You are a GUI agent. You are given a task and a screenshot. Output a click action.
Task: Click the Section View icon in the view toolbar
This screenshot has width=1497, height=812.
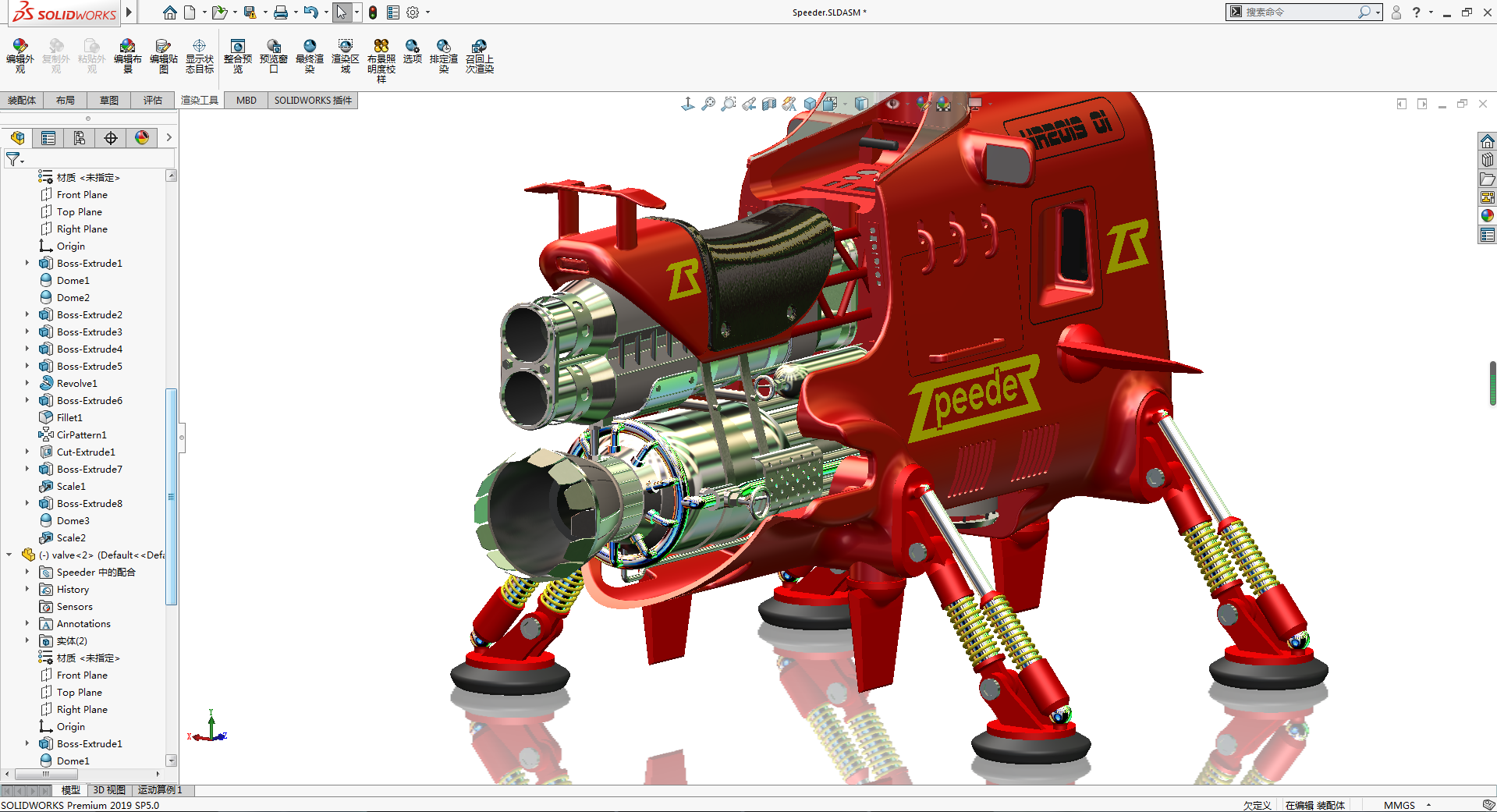coord(769,104)
